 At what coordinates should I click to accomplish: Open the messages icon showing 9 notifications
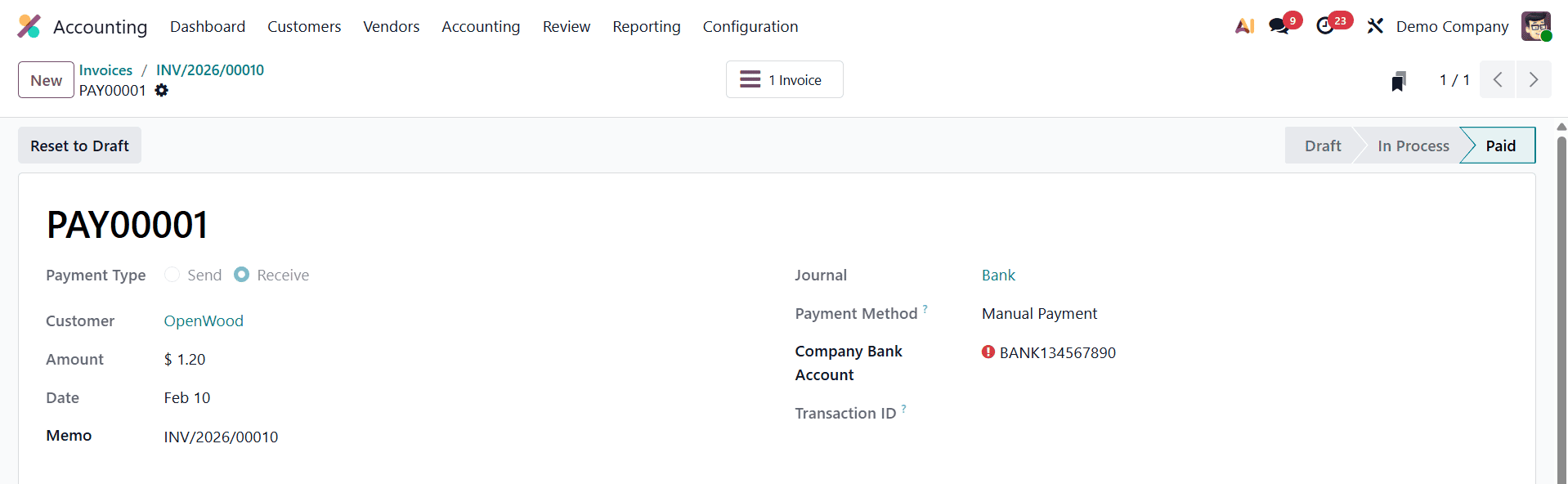[x=1279, y=25]
